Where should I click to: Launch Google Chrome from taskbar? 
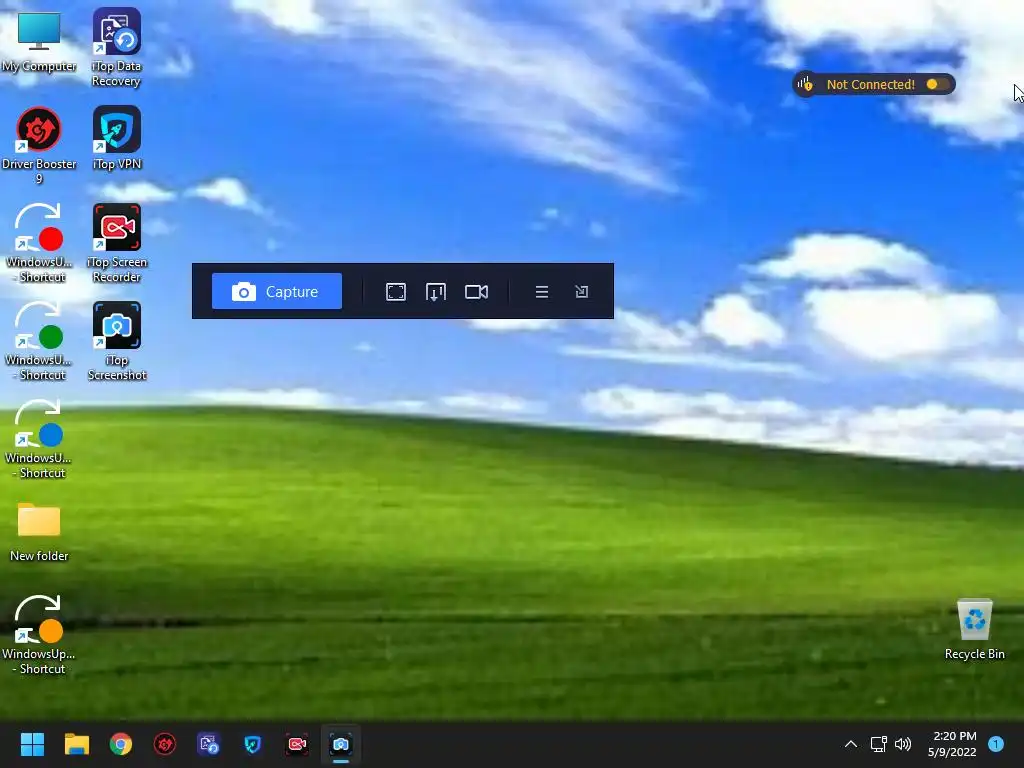[x=121, y=744]
